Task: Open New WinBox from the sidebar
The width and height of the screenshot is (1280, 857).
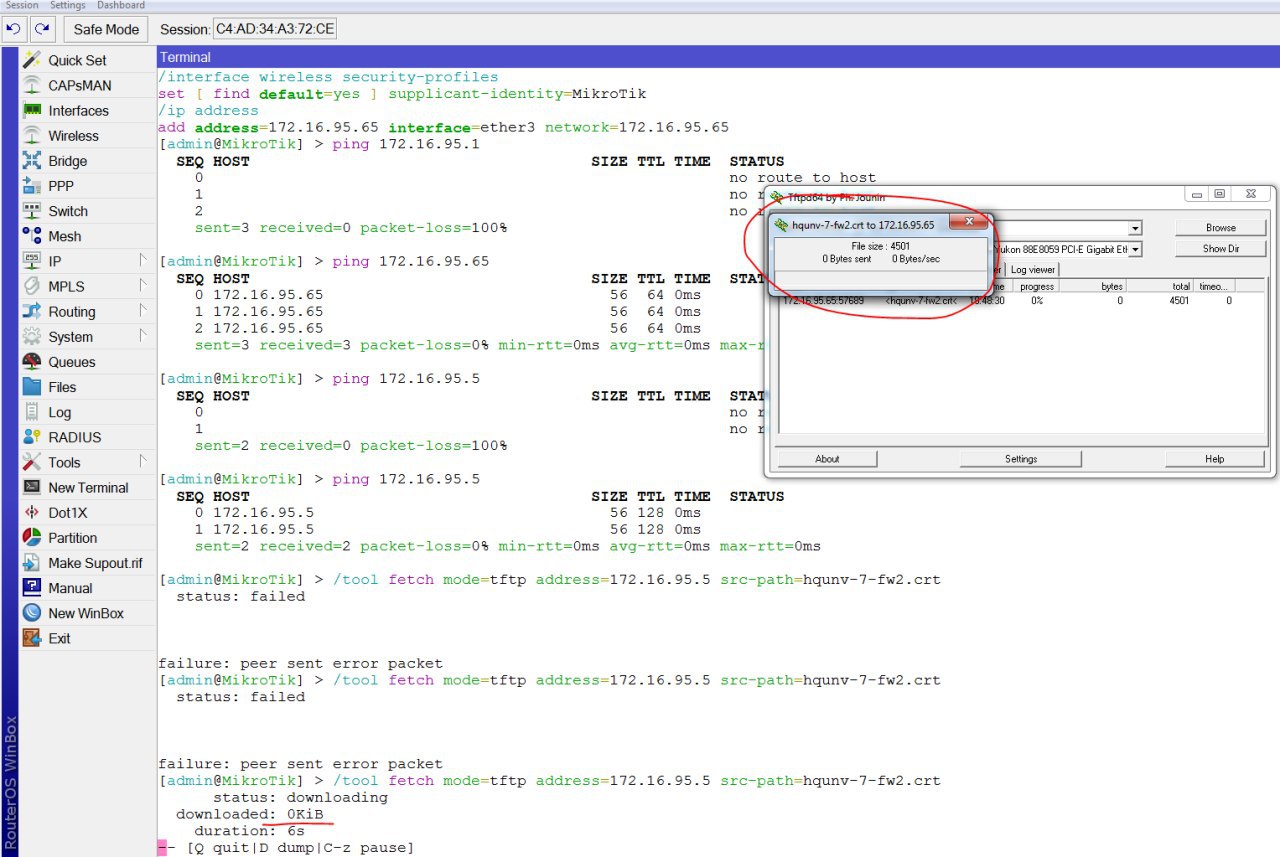Action: pos(88,613)
